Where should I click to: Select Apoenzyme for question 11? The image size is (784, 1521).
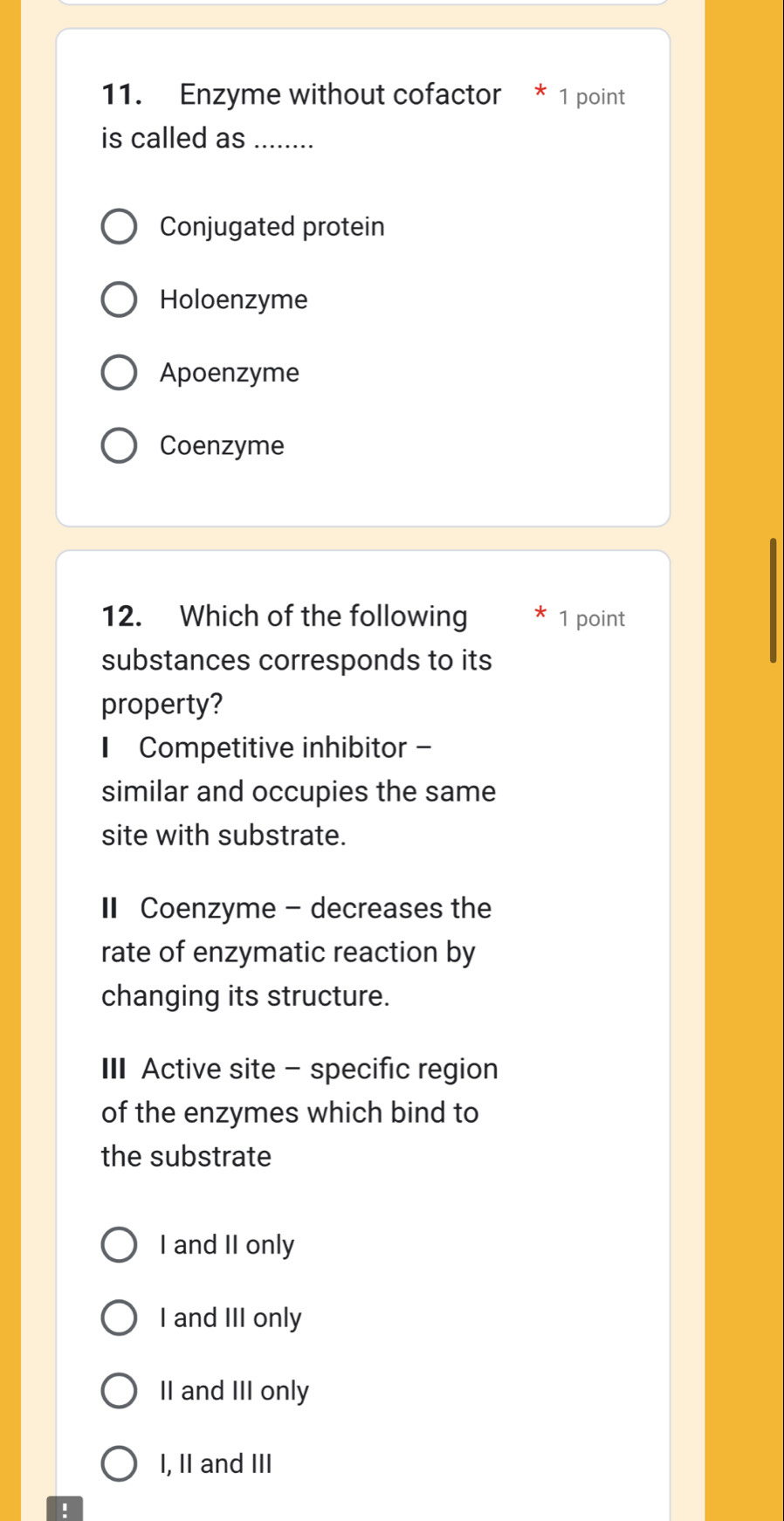[120, 372]
